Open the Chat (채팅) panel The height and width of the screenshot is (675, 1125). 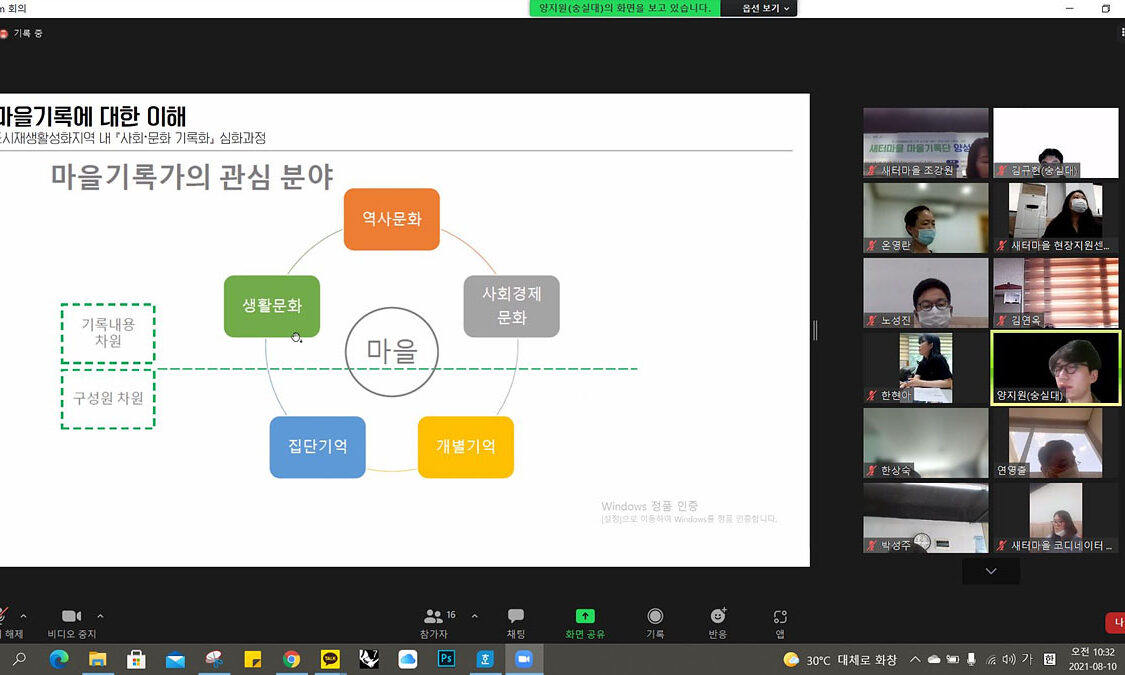(516, 622)
